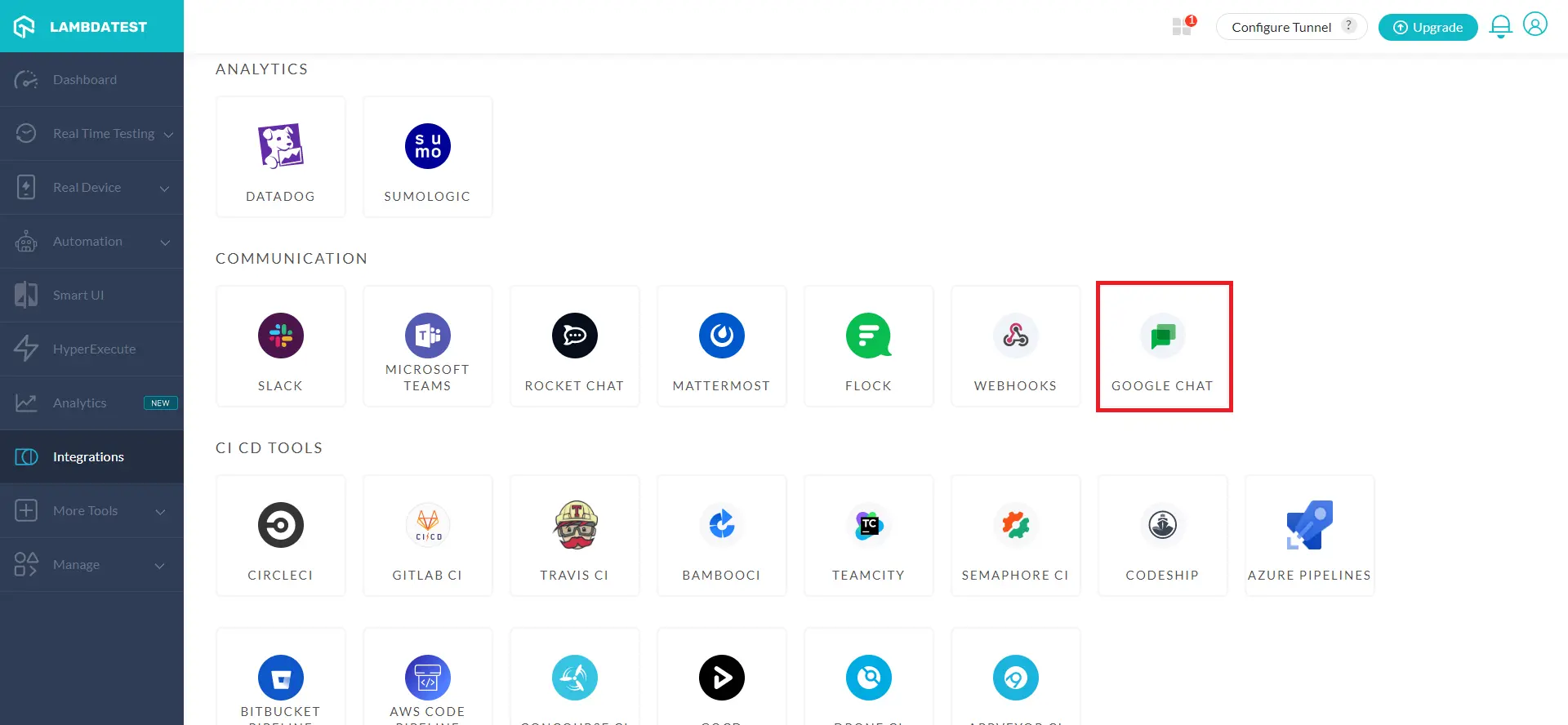1568x725 pixels.
Task: Open the user profile icon
Action: point(1535,25)
